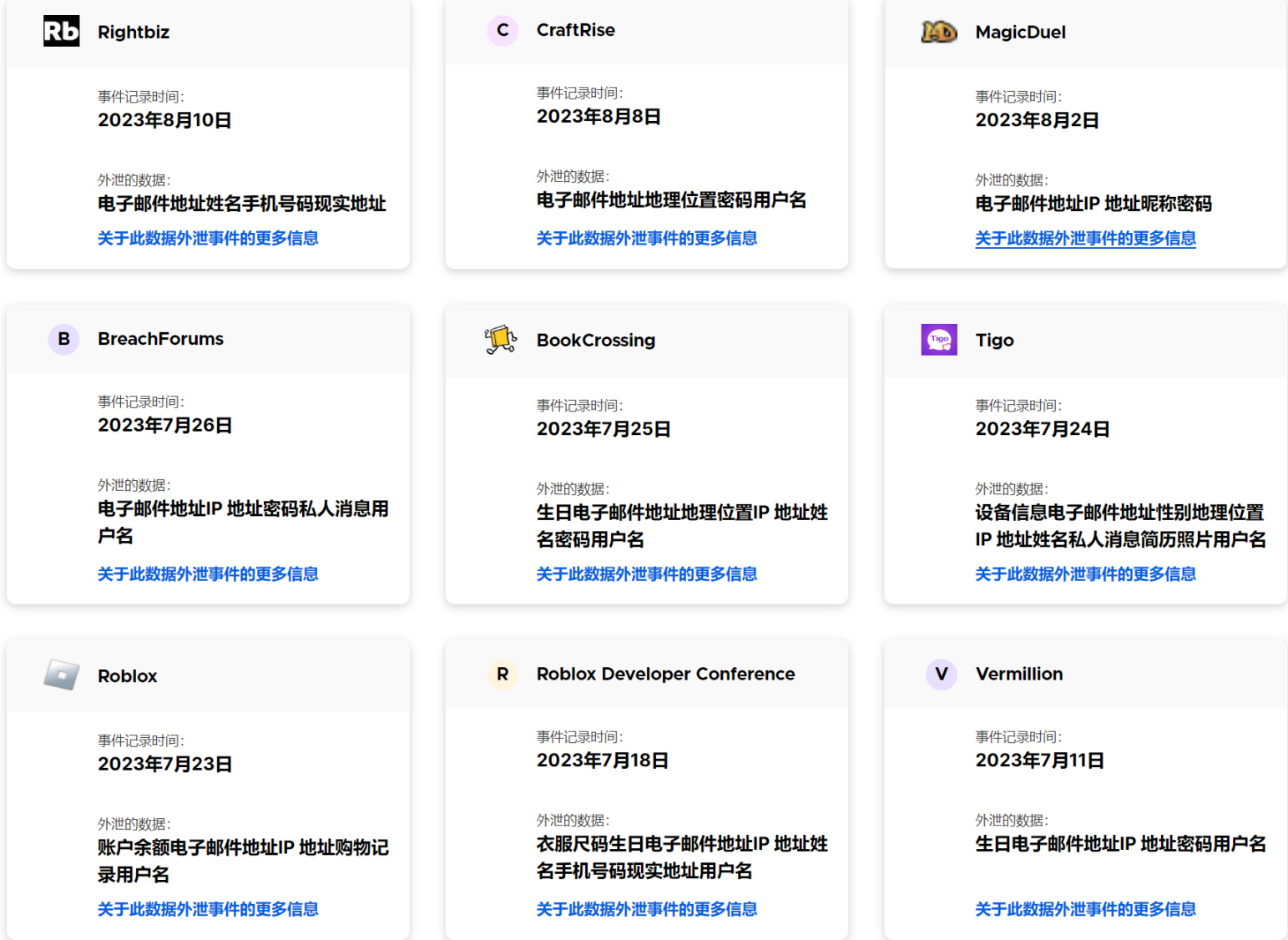Viewport: 1288px width, 940px height.
Task: Click the BreachForums letter B icon
Action: pyautogui.click(x=63, y=339)
